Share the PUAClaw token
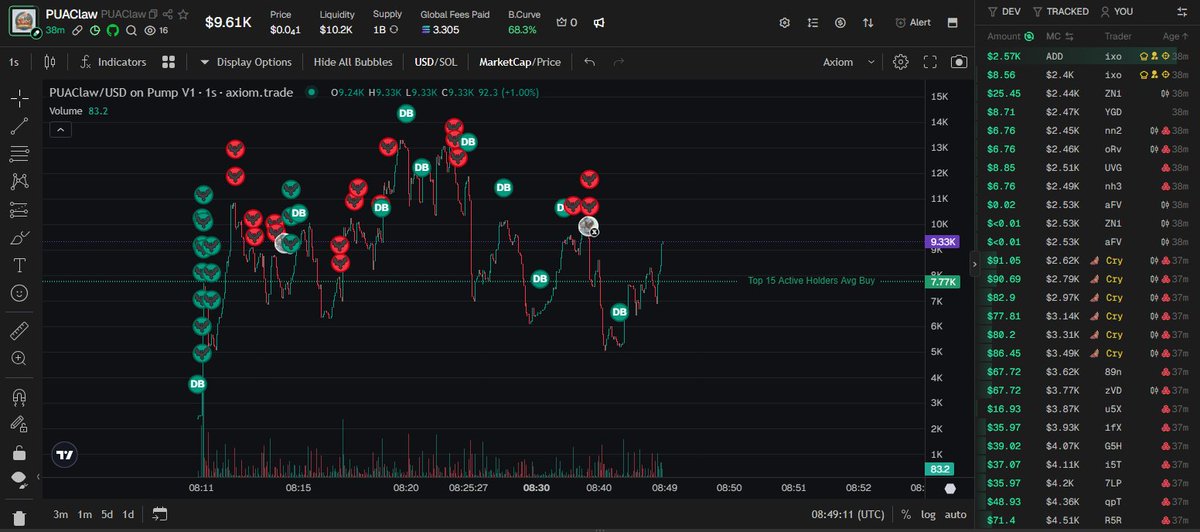Screen dimensions: 1200x532 pos(168,15)
